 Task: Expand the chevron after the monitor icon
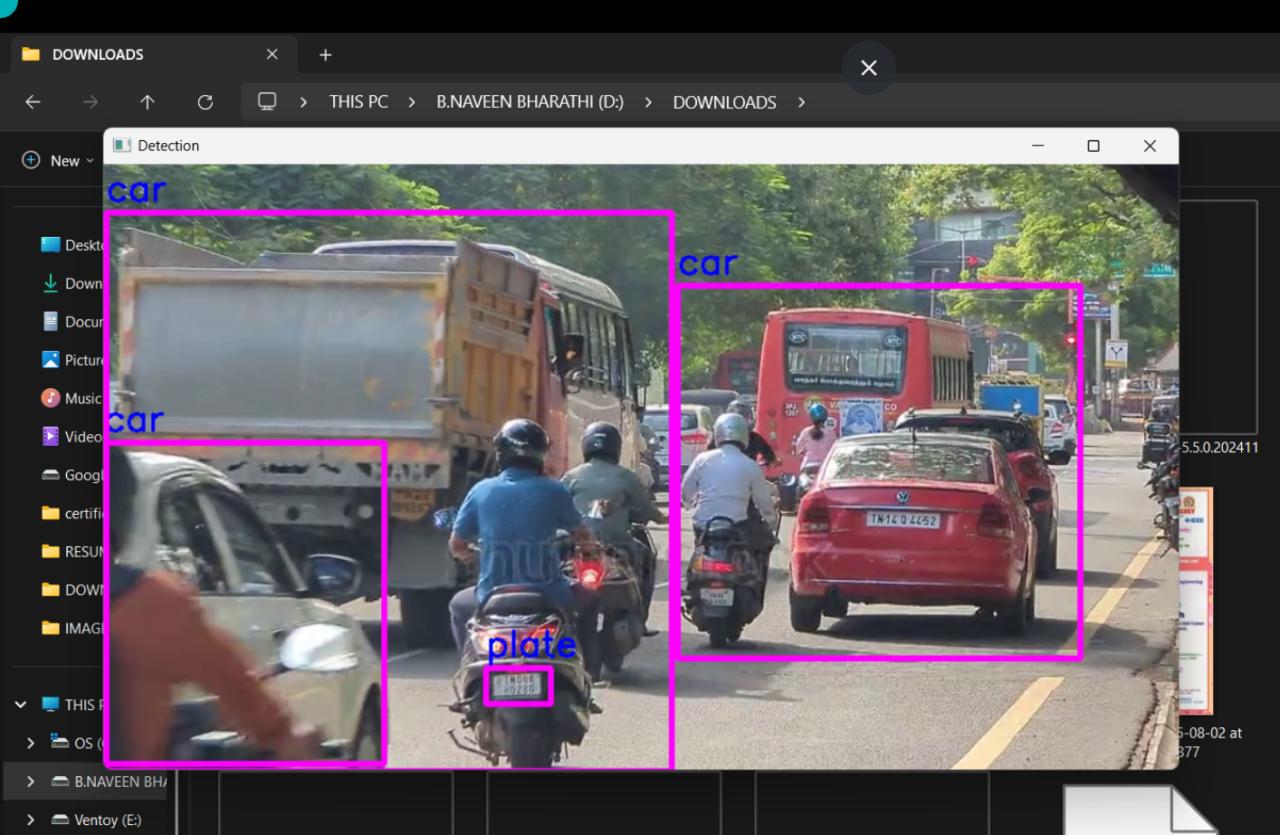303,102
